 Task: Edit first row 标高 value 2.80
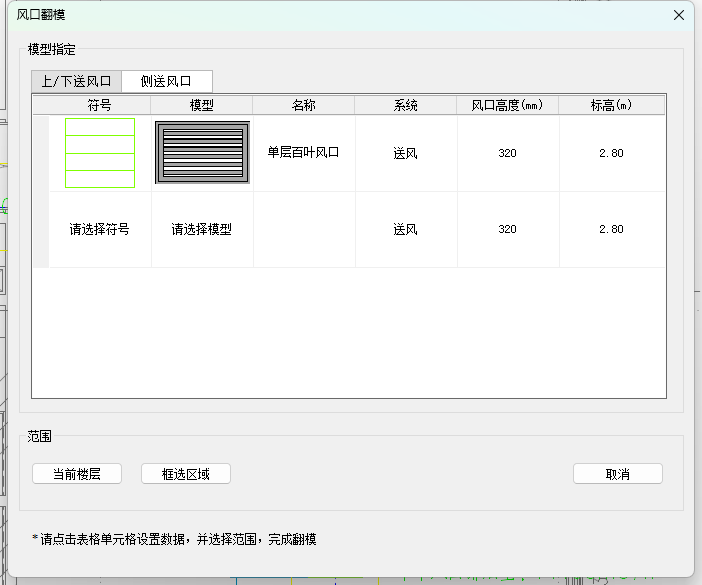click(x=611, y=153)
